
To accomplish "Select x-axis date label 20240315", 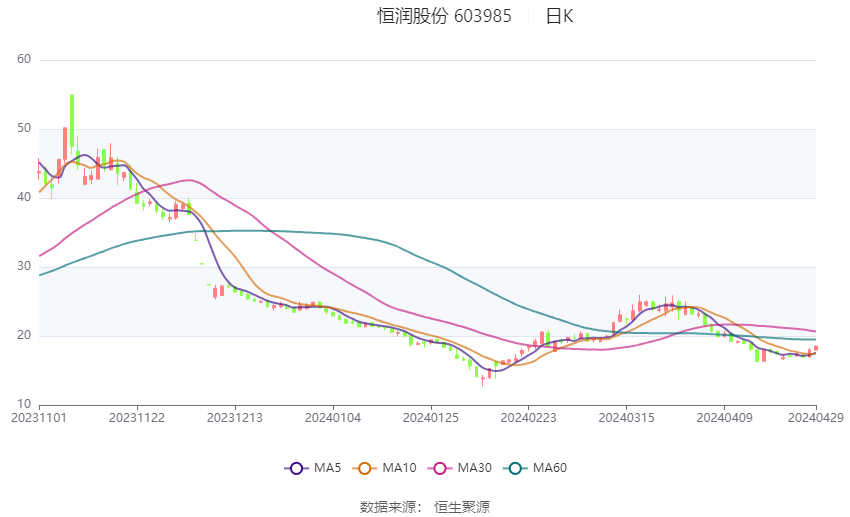I will tap(627, 418).
